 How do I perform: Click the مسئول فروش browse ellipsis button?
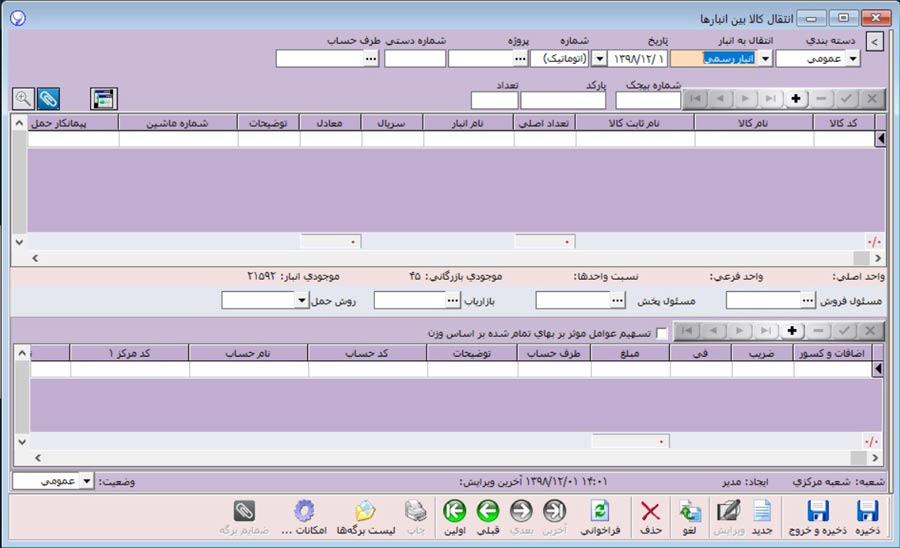point(808,300)
